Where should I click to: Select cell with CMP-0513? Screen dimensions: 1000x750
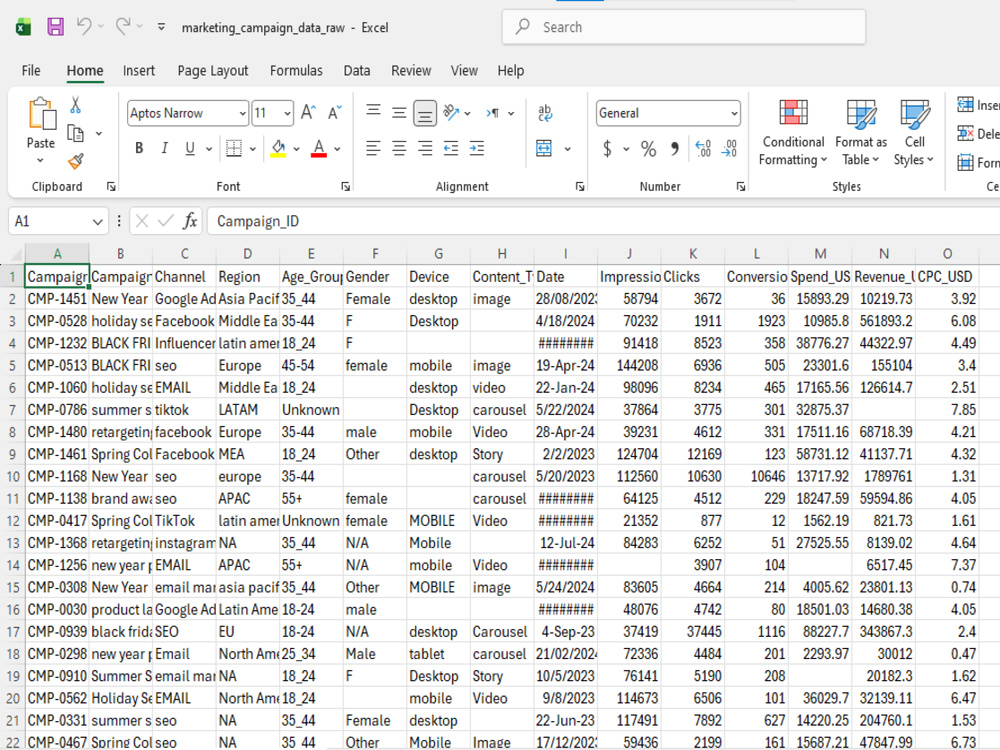(57, 365)
